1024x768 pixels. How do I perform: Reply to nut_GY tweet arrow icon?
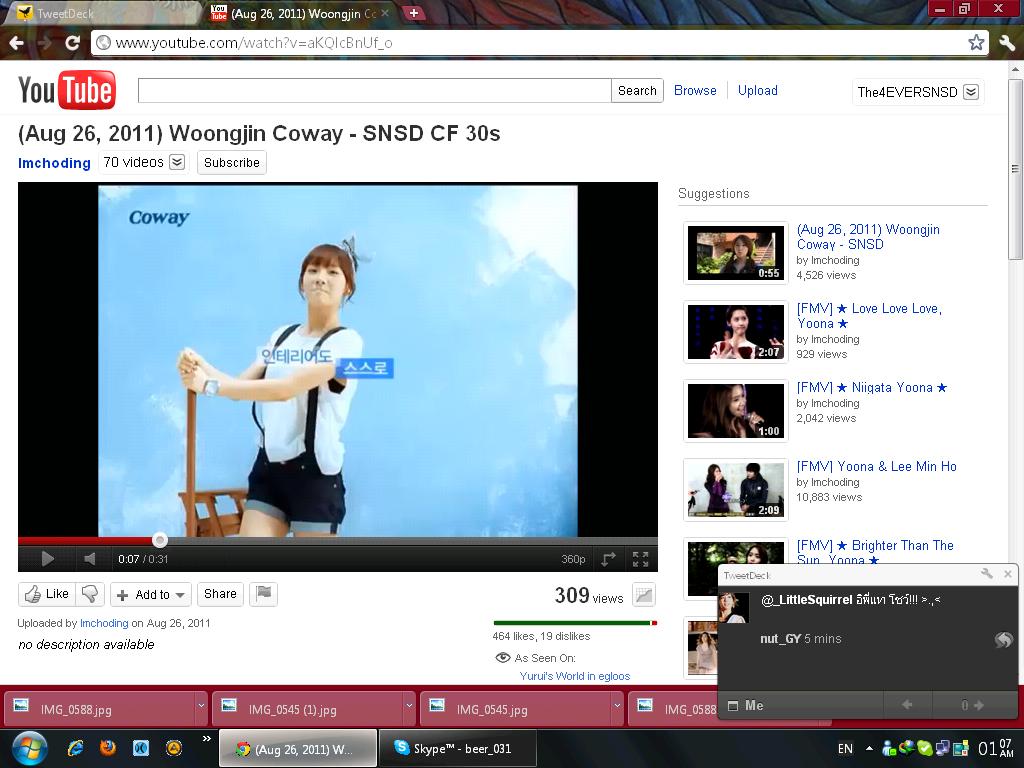pos(1003,640)
